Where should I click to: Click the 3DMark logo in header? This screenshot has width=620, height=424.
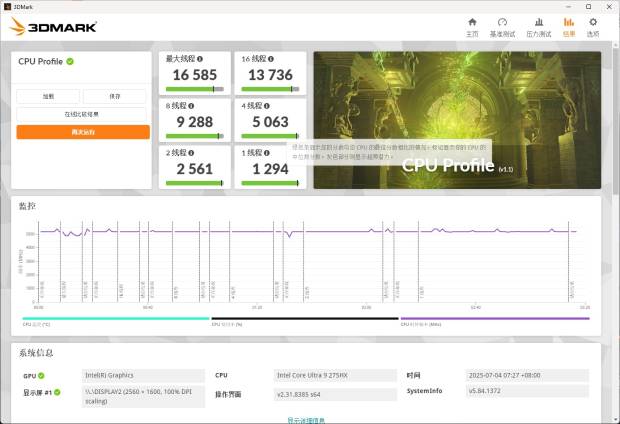coord(53,26)
